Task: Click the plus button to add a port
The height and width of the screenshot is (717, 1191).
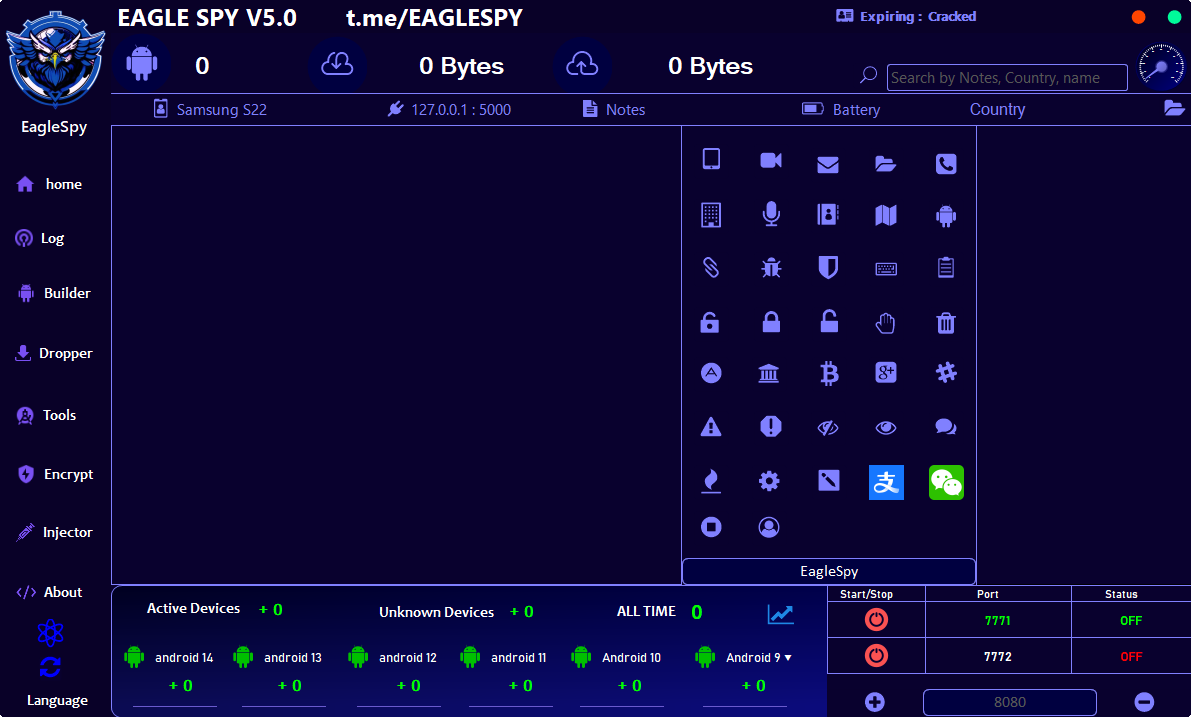Action: (874, 701)
